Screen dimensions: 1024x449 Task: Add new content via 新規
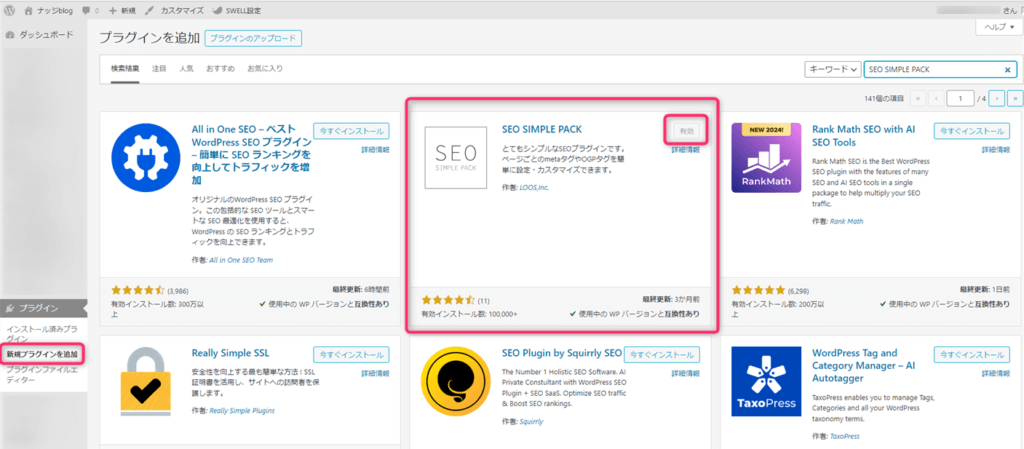122,11
